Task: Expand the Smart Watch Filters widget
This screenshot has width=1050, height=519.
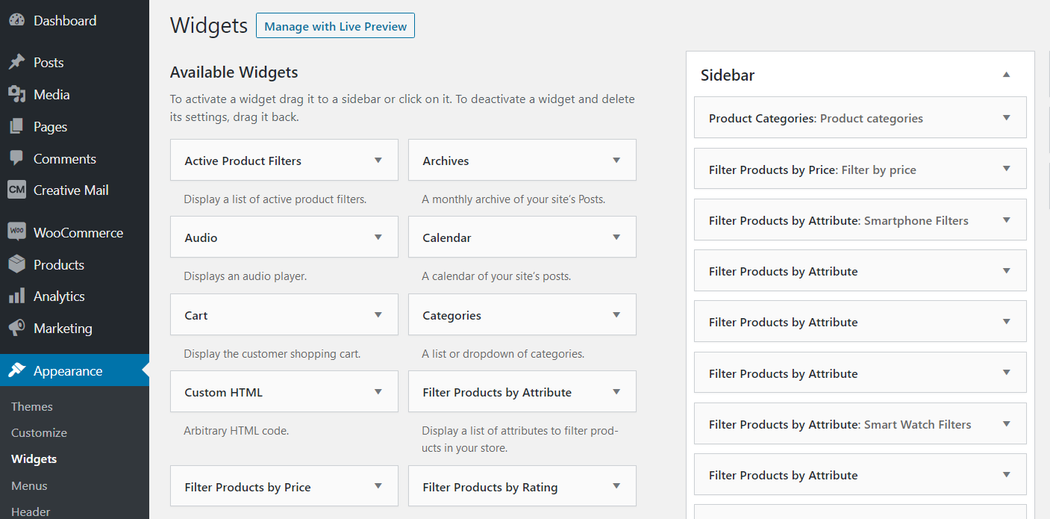Action: tap(1006, 424)
